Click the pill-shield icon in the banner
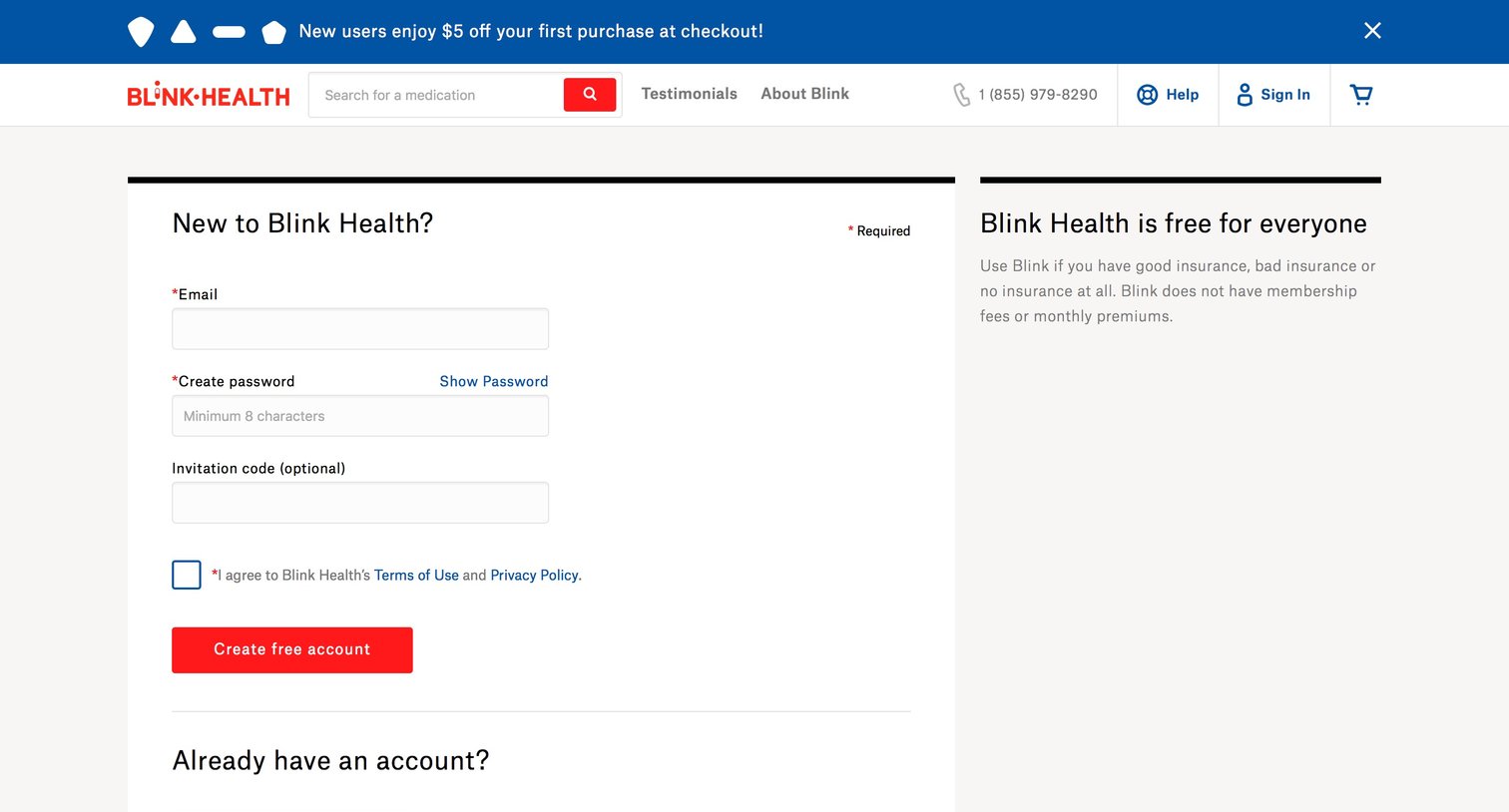 click(141, 31)
